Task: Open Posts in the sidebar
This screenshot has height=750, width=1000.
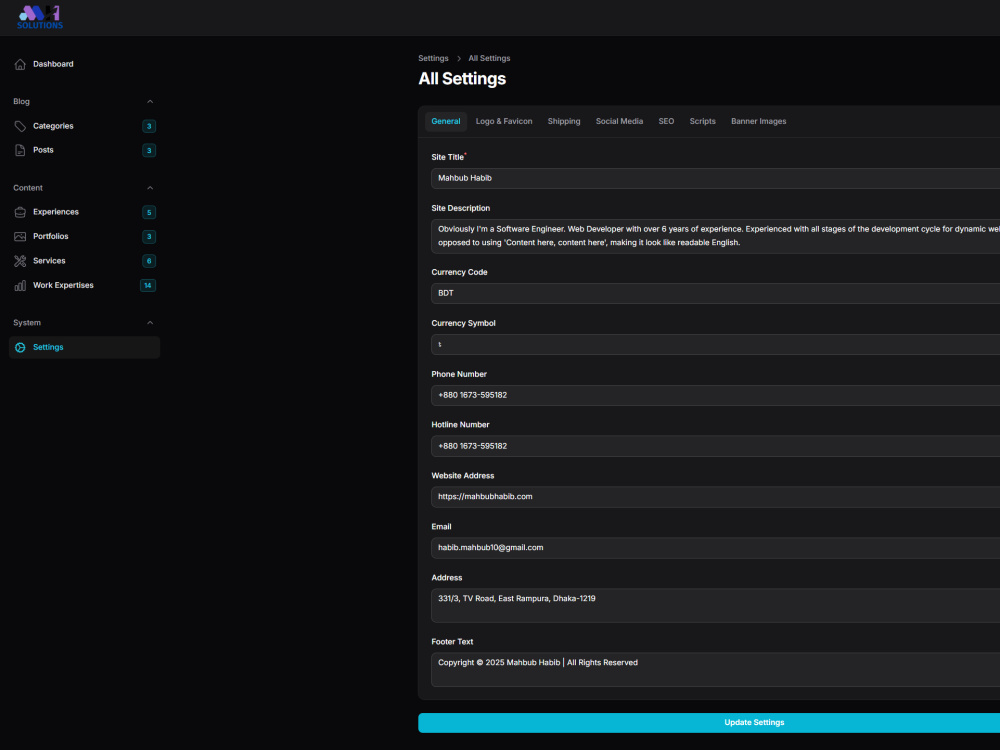Action: [84, 151]
